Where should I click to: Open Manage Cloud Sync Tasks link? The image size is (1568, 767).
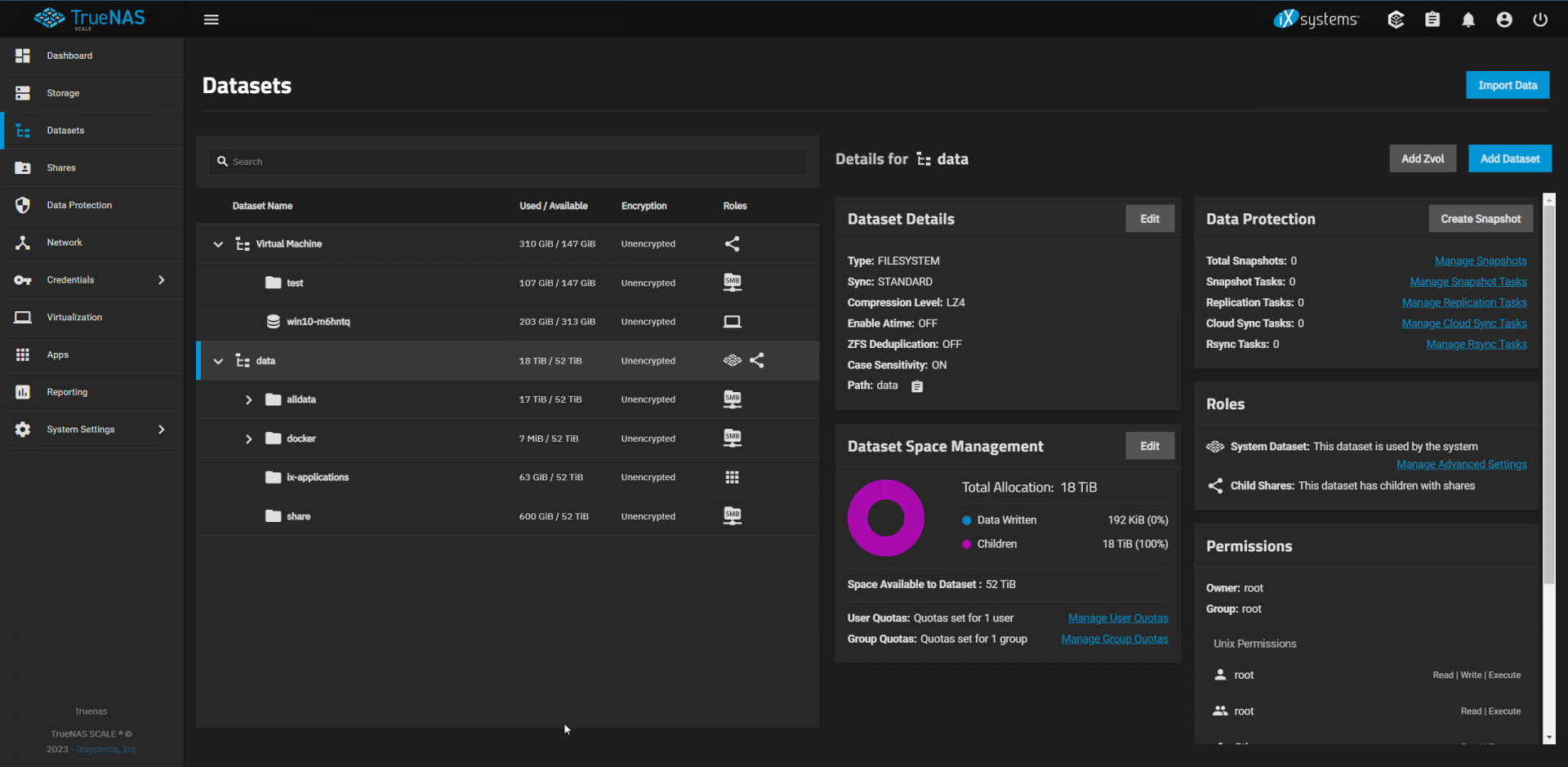tap(1464, 323)
